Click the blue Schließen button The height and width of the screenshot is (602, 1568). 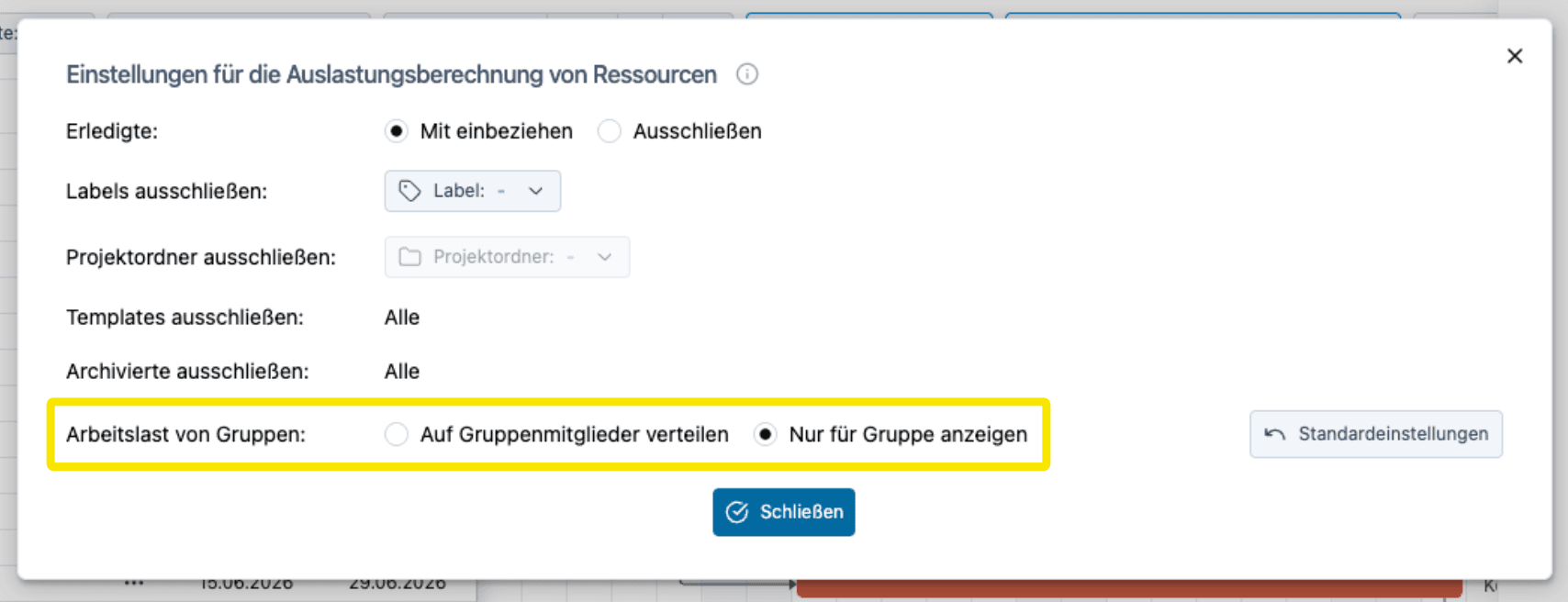coord(784,512)
